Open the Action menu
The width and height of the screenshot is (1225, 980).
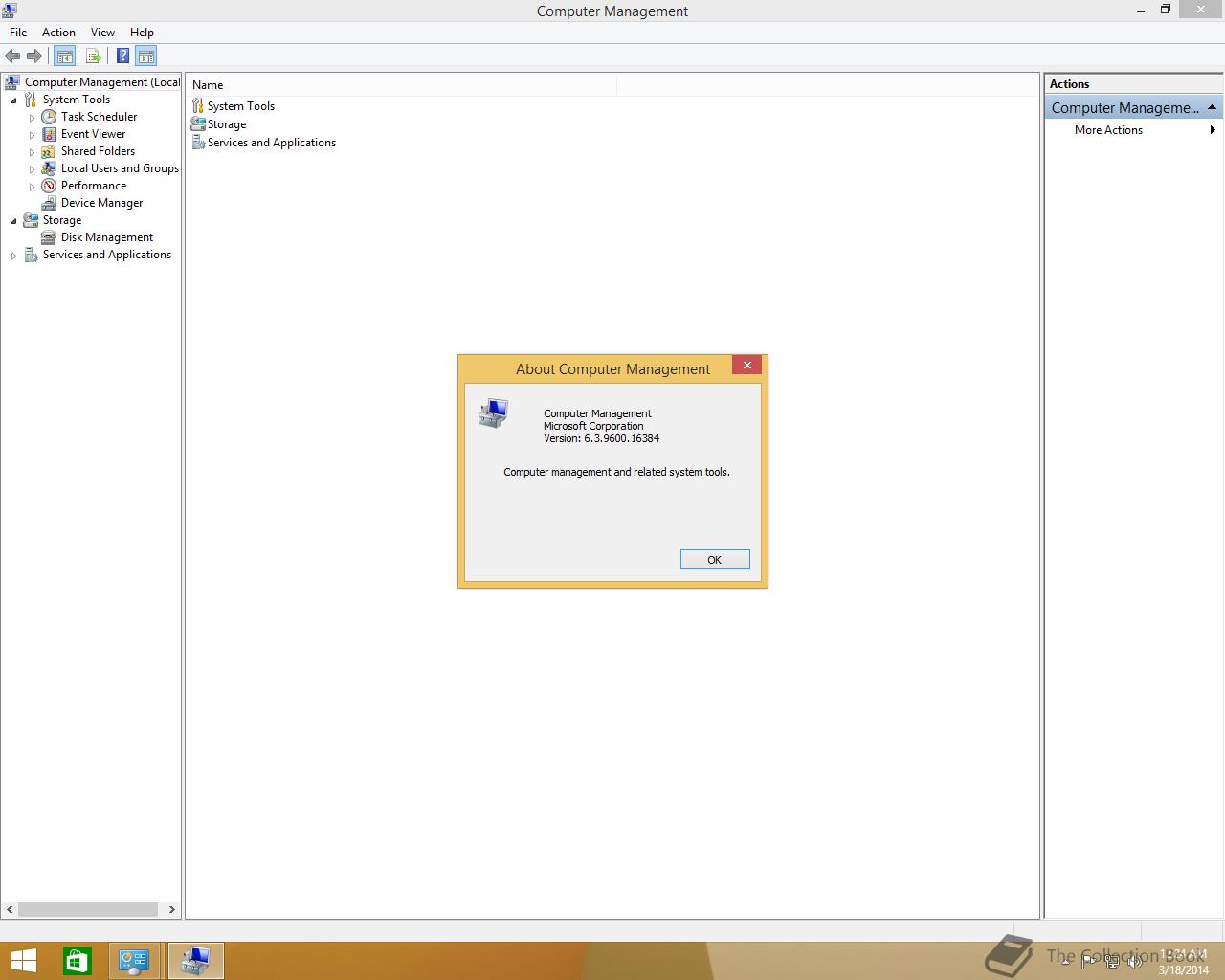[58, 32]
